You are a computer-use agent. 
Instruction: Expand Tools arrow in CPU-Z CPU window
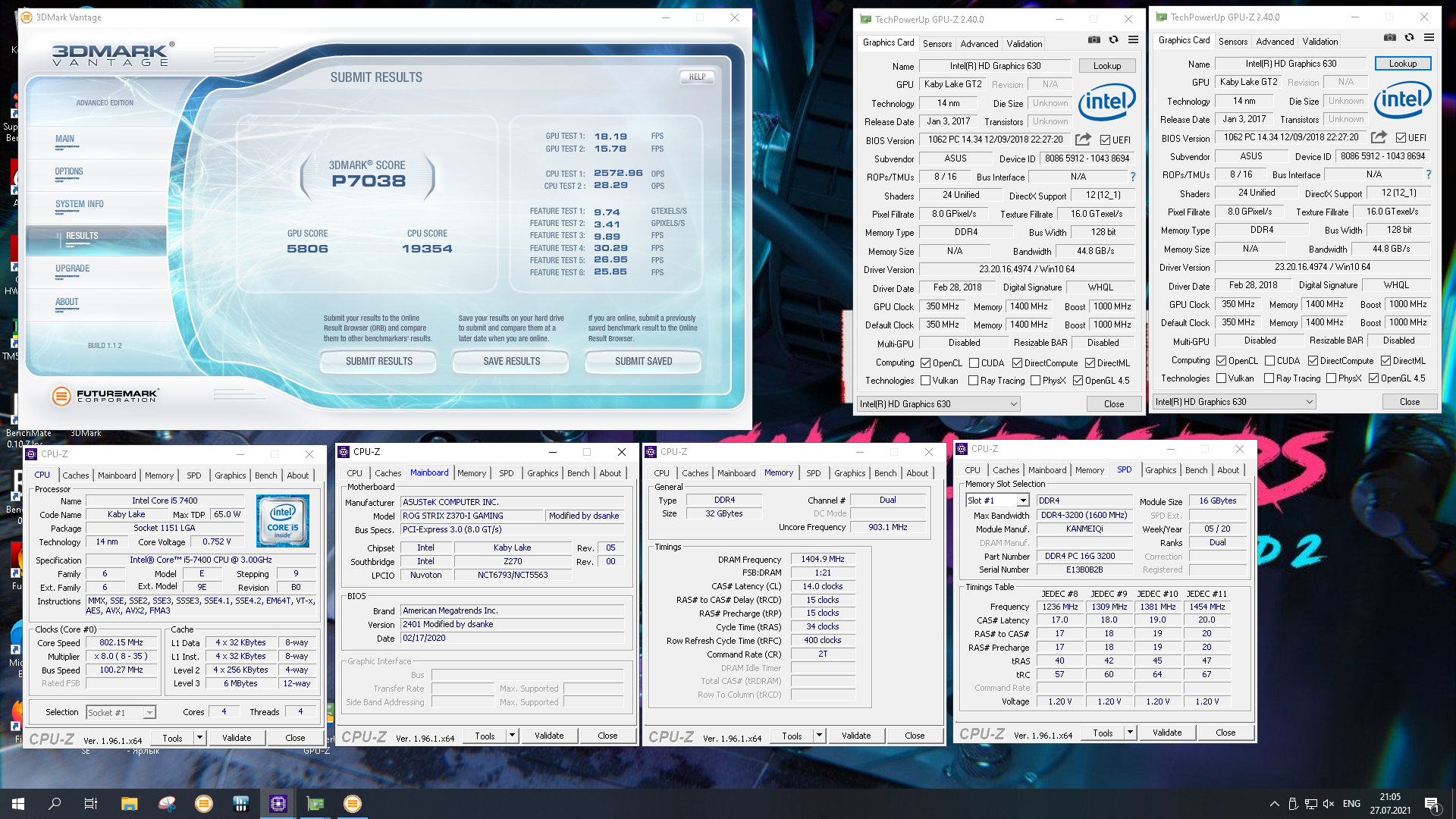[199, 738]
